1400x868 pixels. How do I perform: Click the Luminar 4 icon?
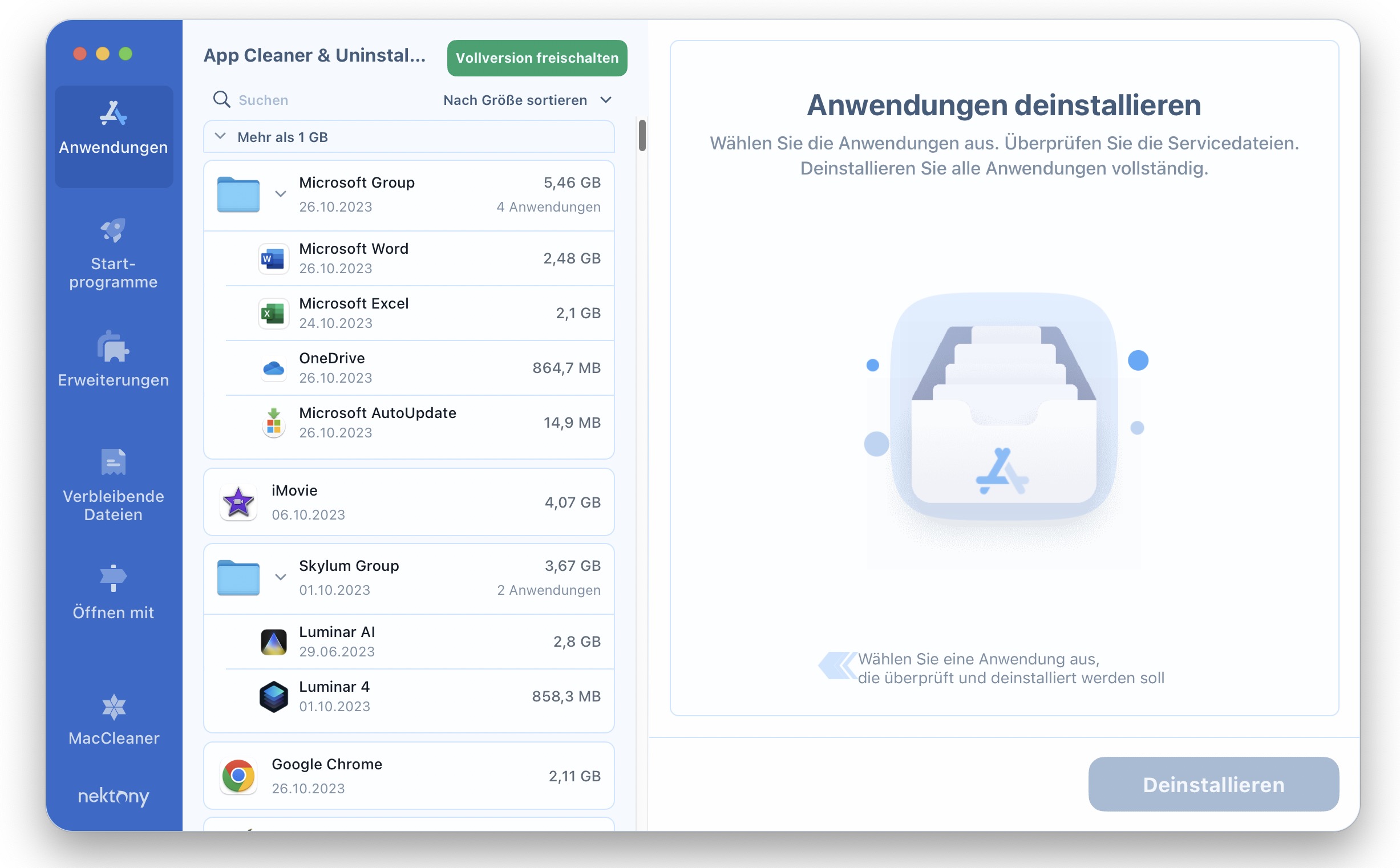[x=273, y=696]
